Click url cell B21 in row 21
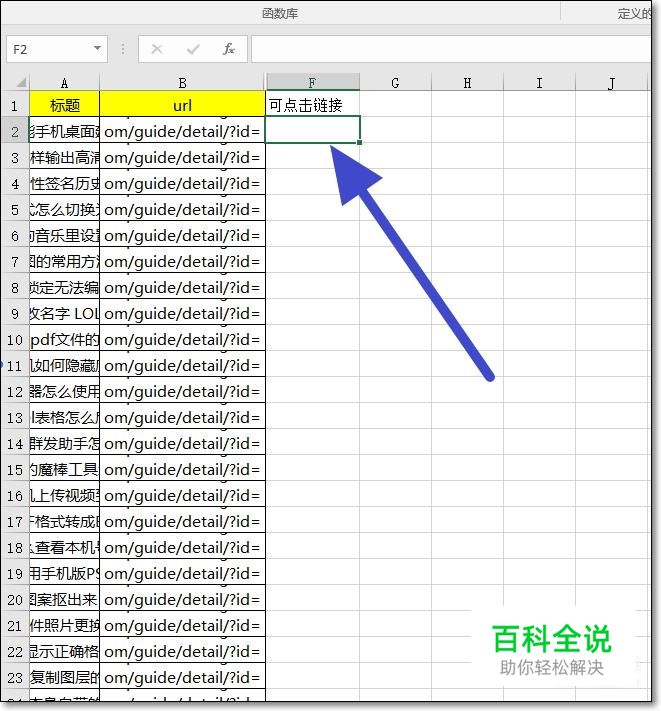661x711 pixels. 182,626
